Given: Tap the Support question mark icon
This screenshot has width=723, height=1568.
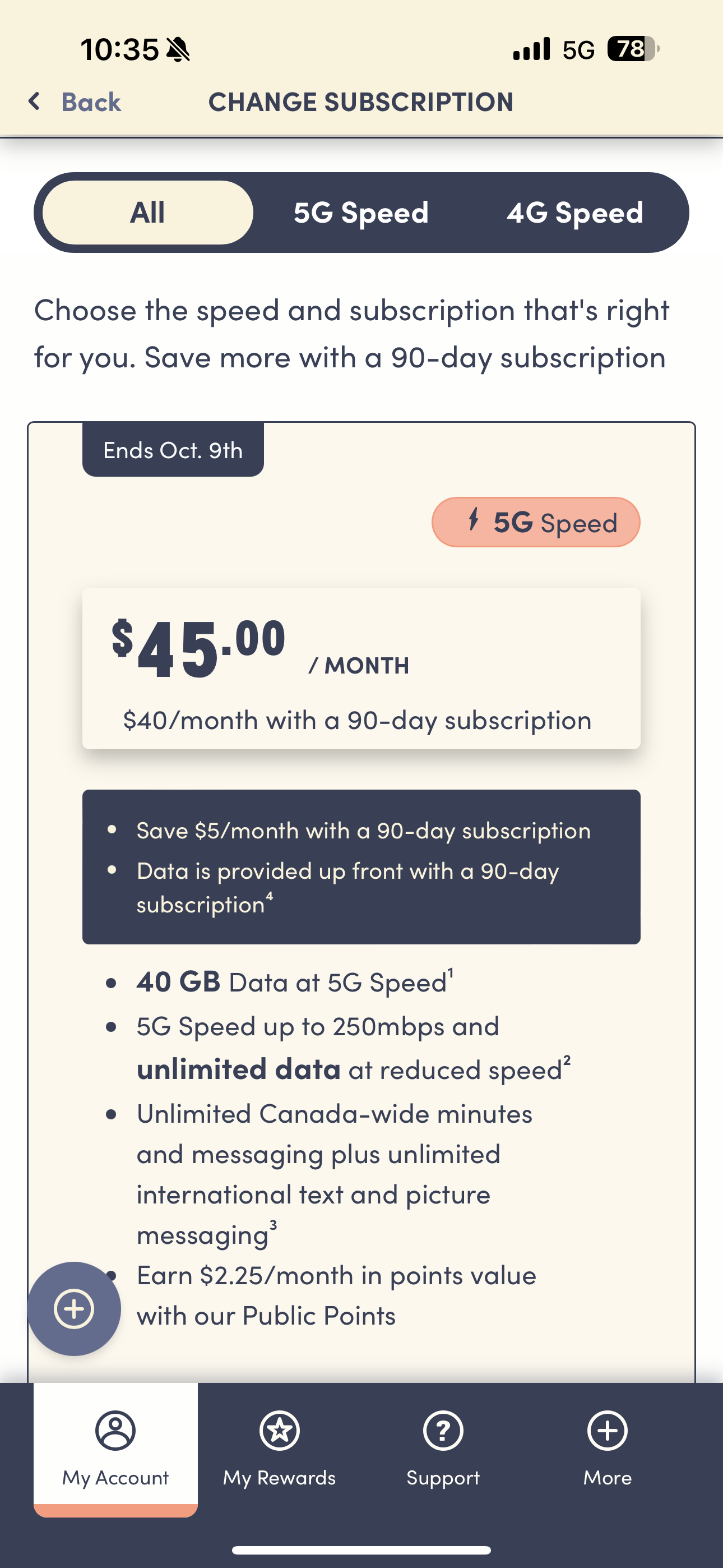Looking at the screenshot, I should click(x=442, y=1431).
